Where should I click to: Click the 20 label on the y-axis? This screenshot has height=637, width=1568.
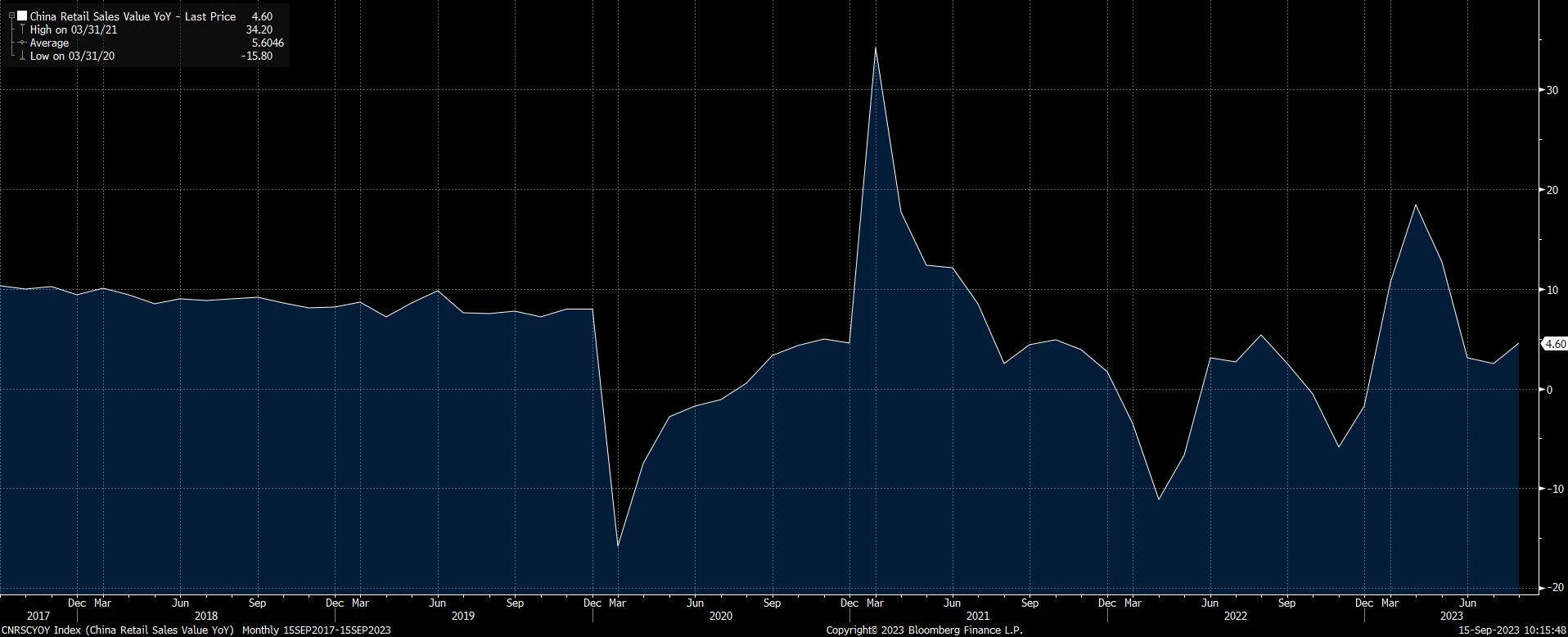pos(1552,190)
